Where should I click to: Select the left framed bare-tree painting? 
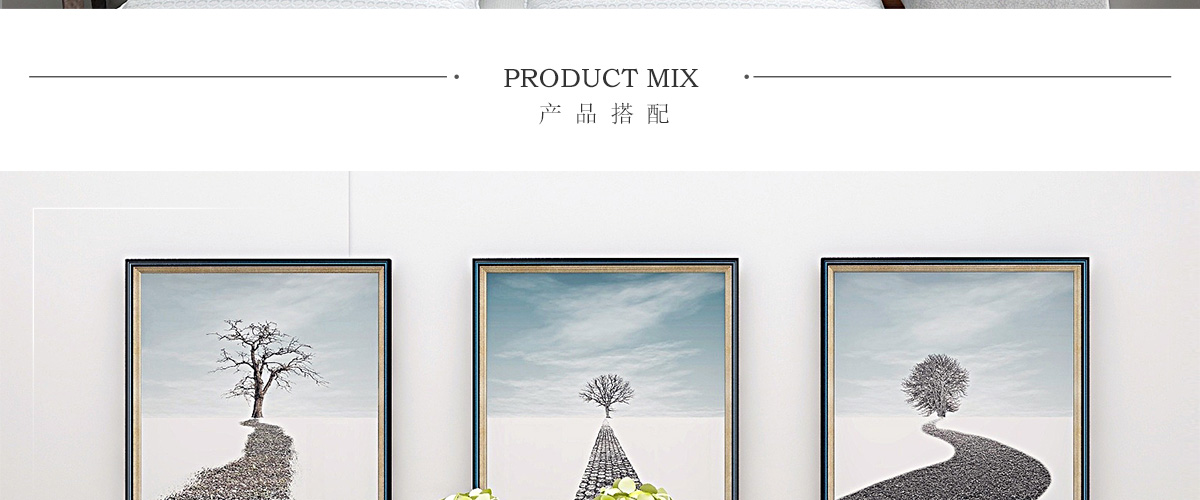(258, 380)
